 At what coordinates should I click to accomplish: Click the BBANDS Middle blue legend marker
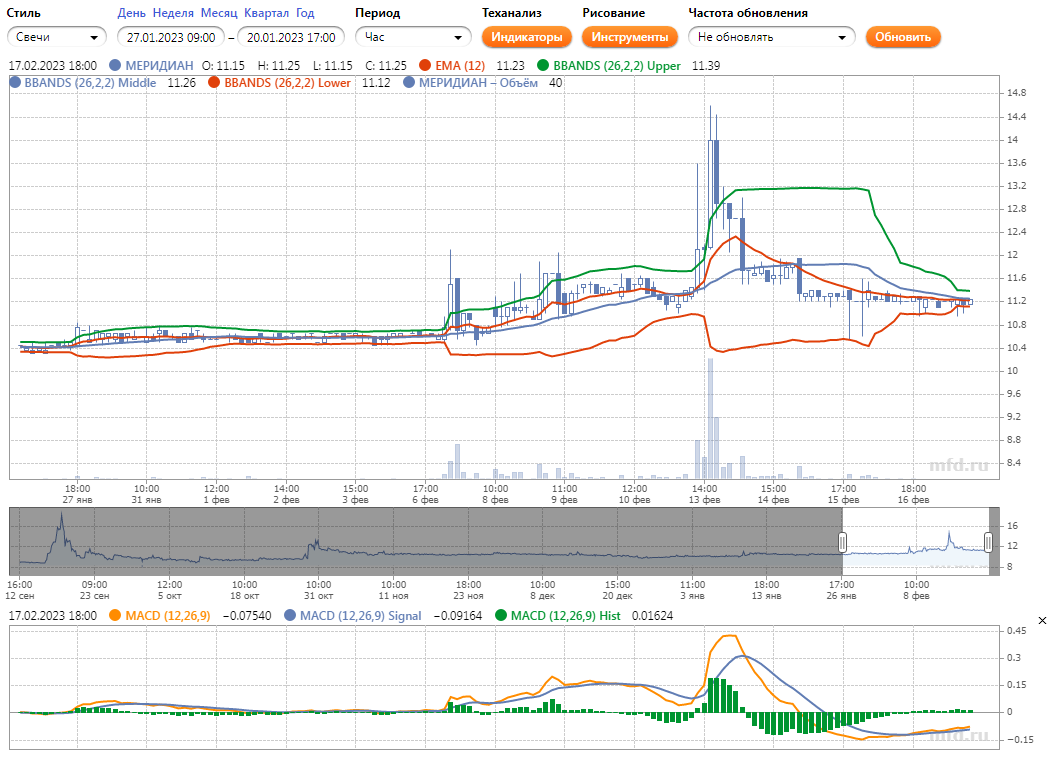click(15, 83)
